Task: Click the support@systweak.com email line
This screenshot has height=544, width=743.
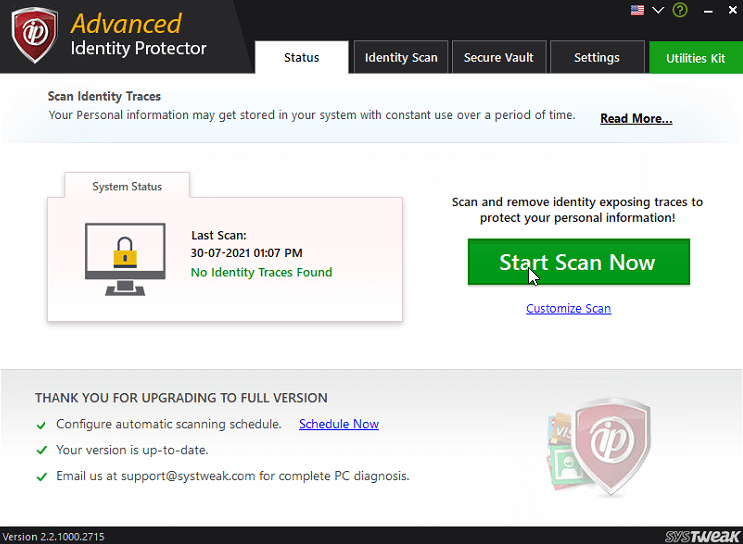Action: click(233, 476)
